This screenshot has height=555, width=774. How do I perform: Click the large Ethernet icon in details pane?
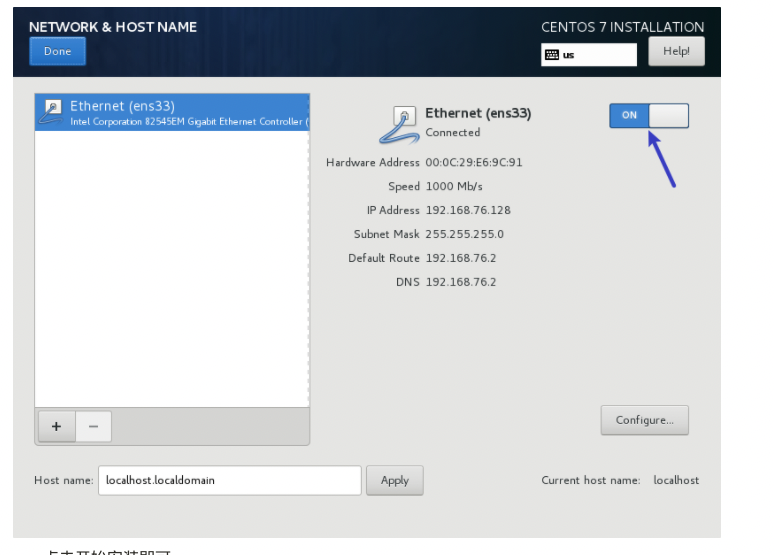399,124
